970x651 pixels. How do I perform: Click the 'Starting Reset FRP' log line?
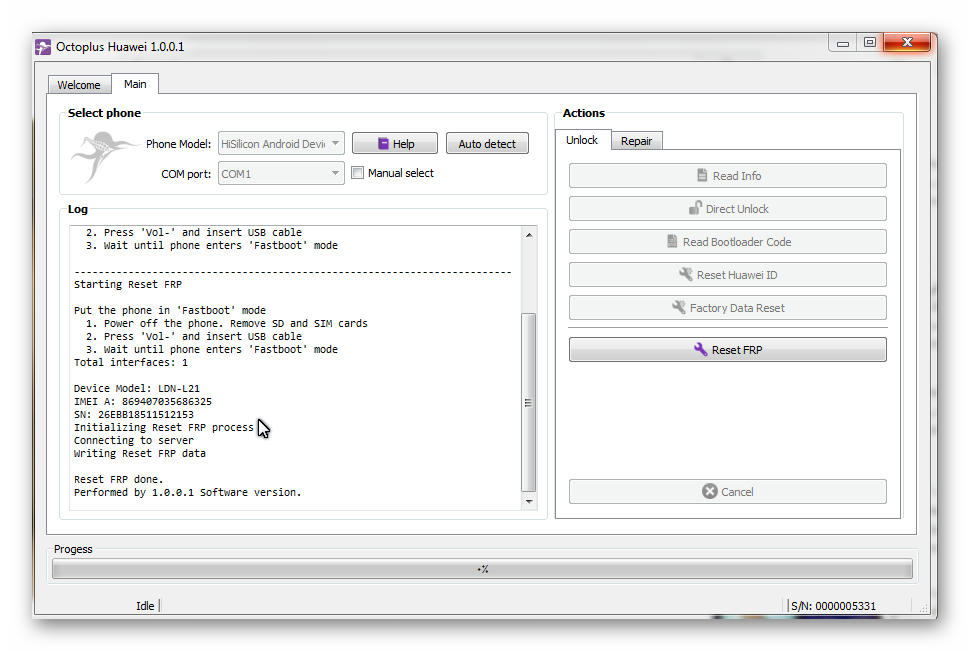(128, 285)
